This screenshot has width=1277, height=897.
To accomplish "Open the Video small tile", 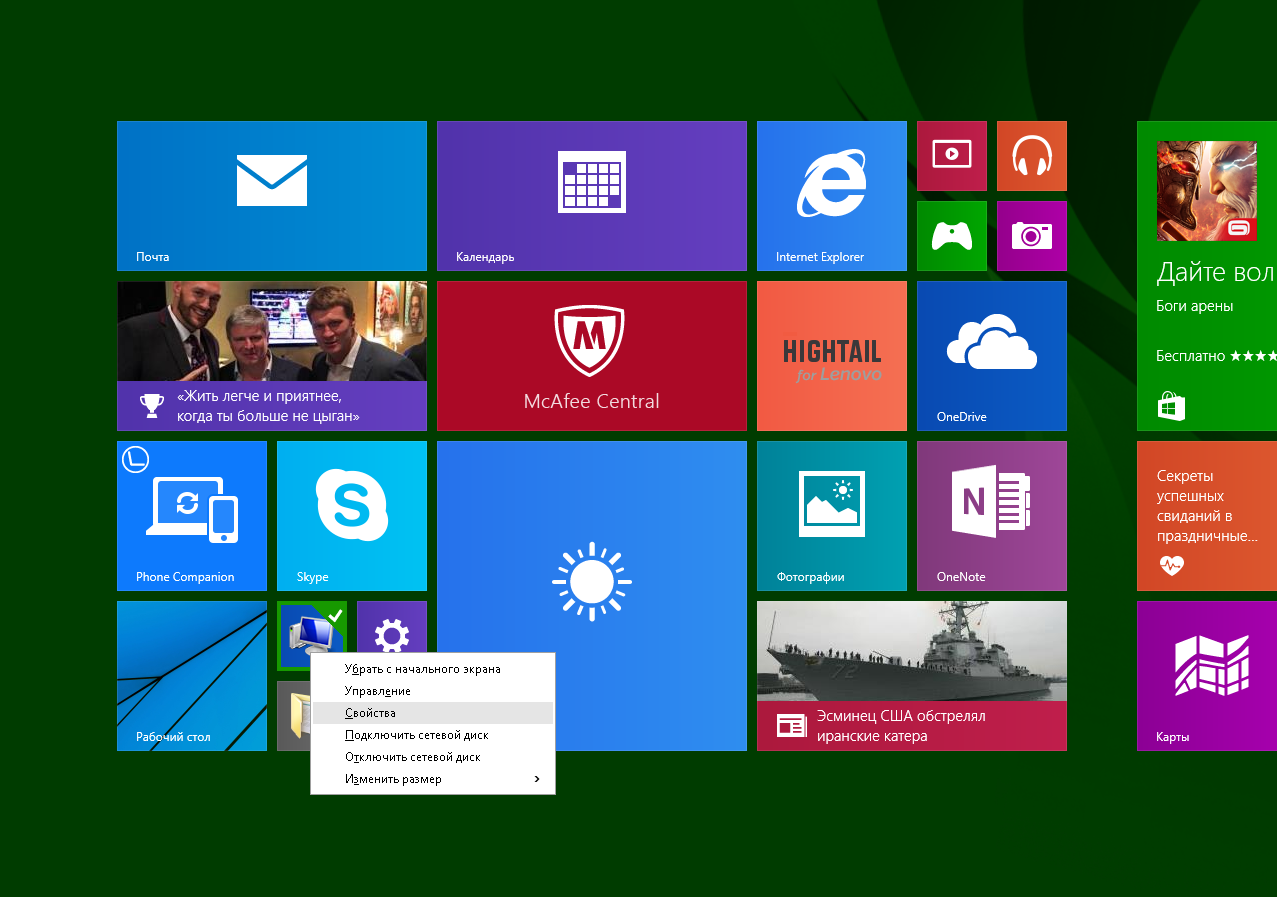I will [x=952, y=156].
